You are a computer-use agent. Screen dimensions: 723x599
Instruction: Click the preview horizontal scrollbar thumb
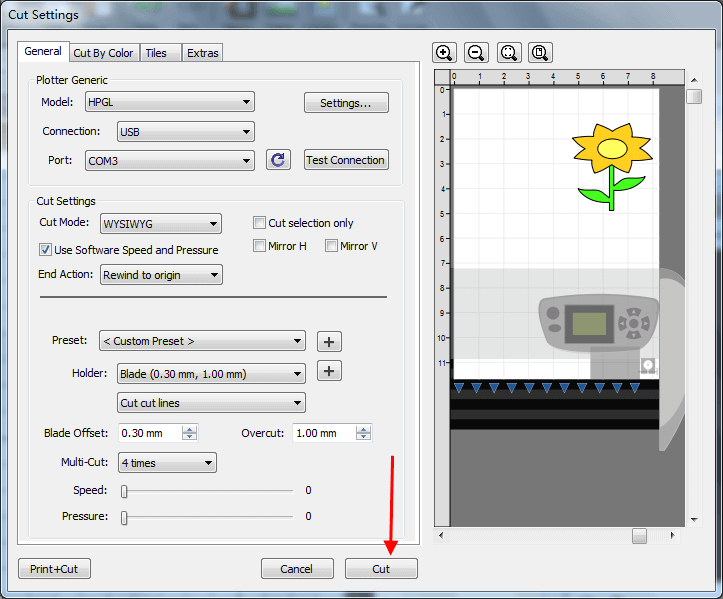[x=639, y=536]
